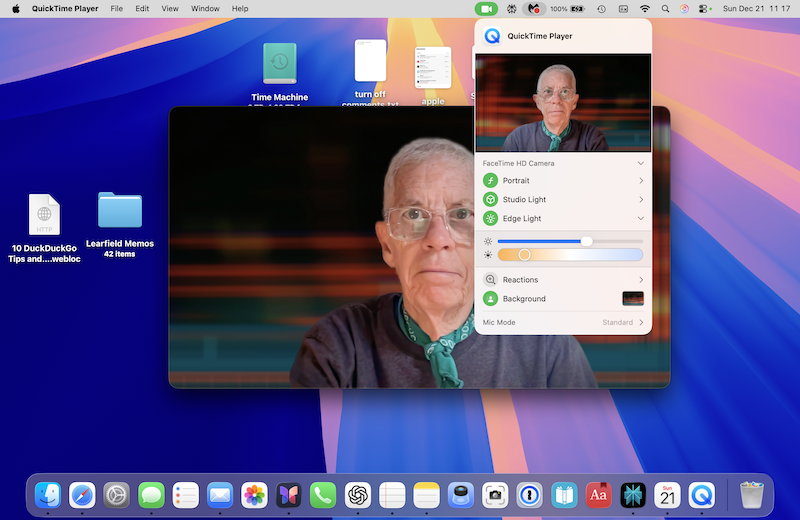This screenshot has width=800, height=520.
Task: Open Spotlight search icon in menu bar
Action: 664,8
